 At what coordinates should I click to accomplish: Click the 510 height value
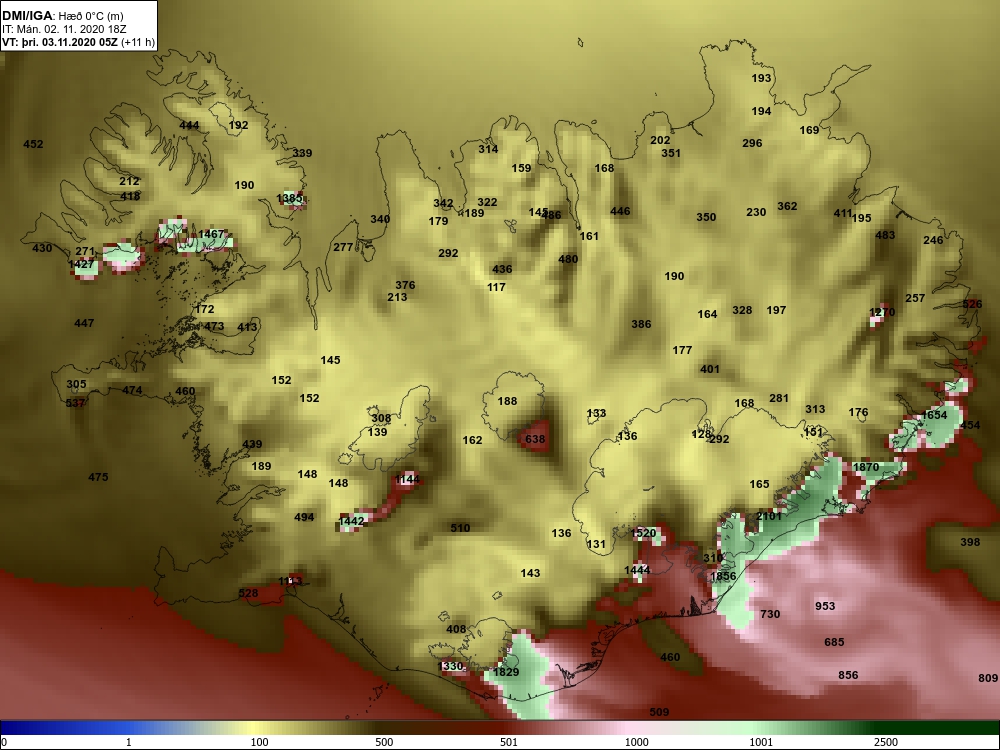[x=460, y=528]
